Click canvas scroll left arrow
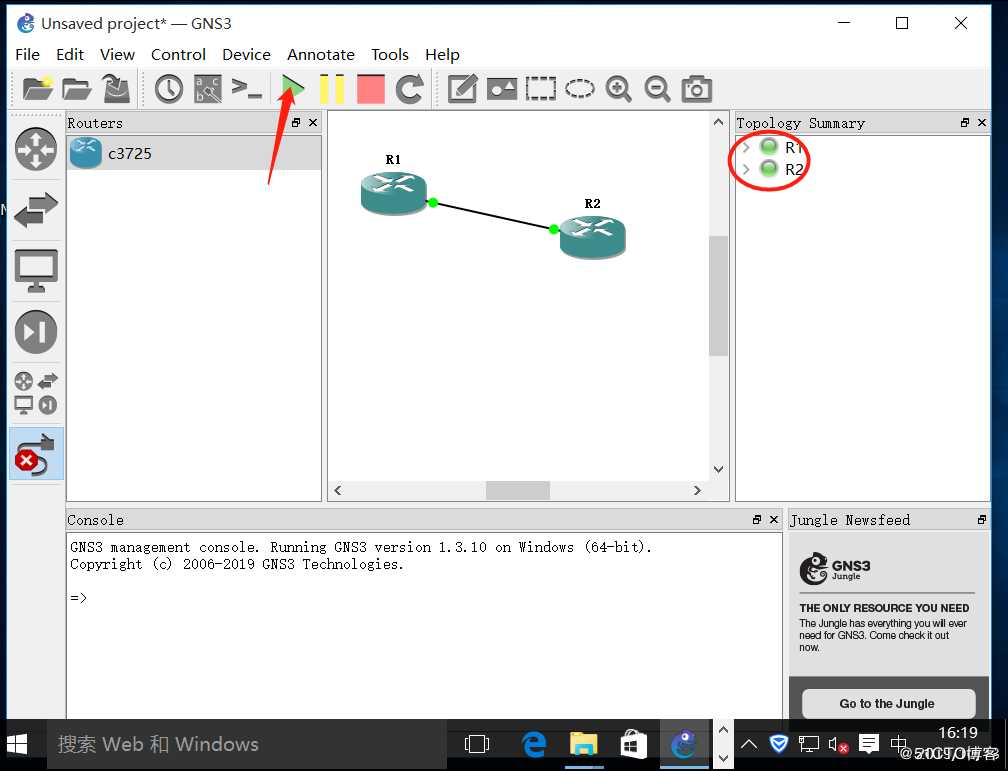 (x=338, y=490)
